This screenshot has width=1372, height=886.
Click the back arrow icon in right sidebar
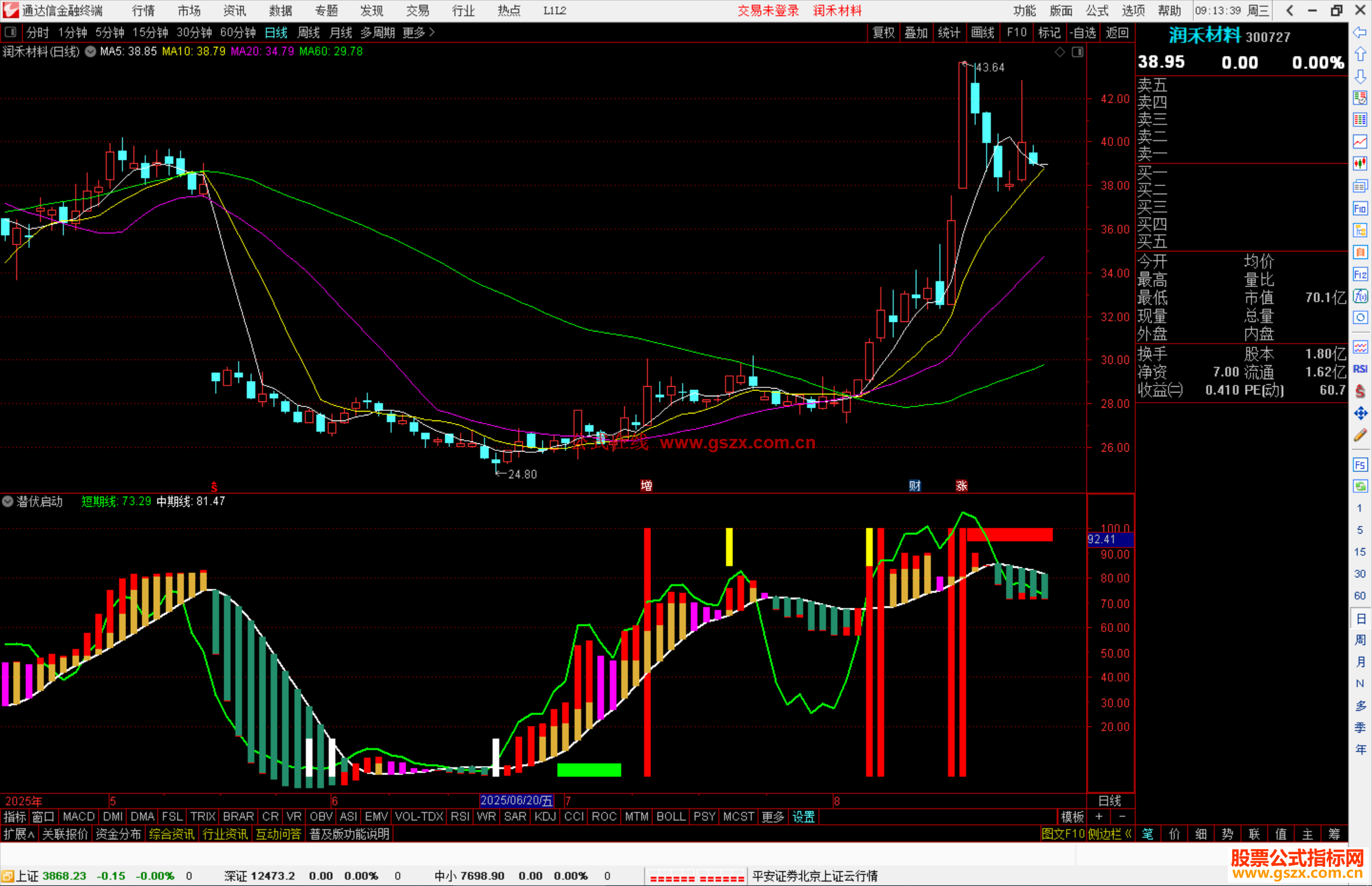pos(1360,32)
